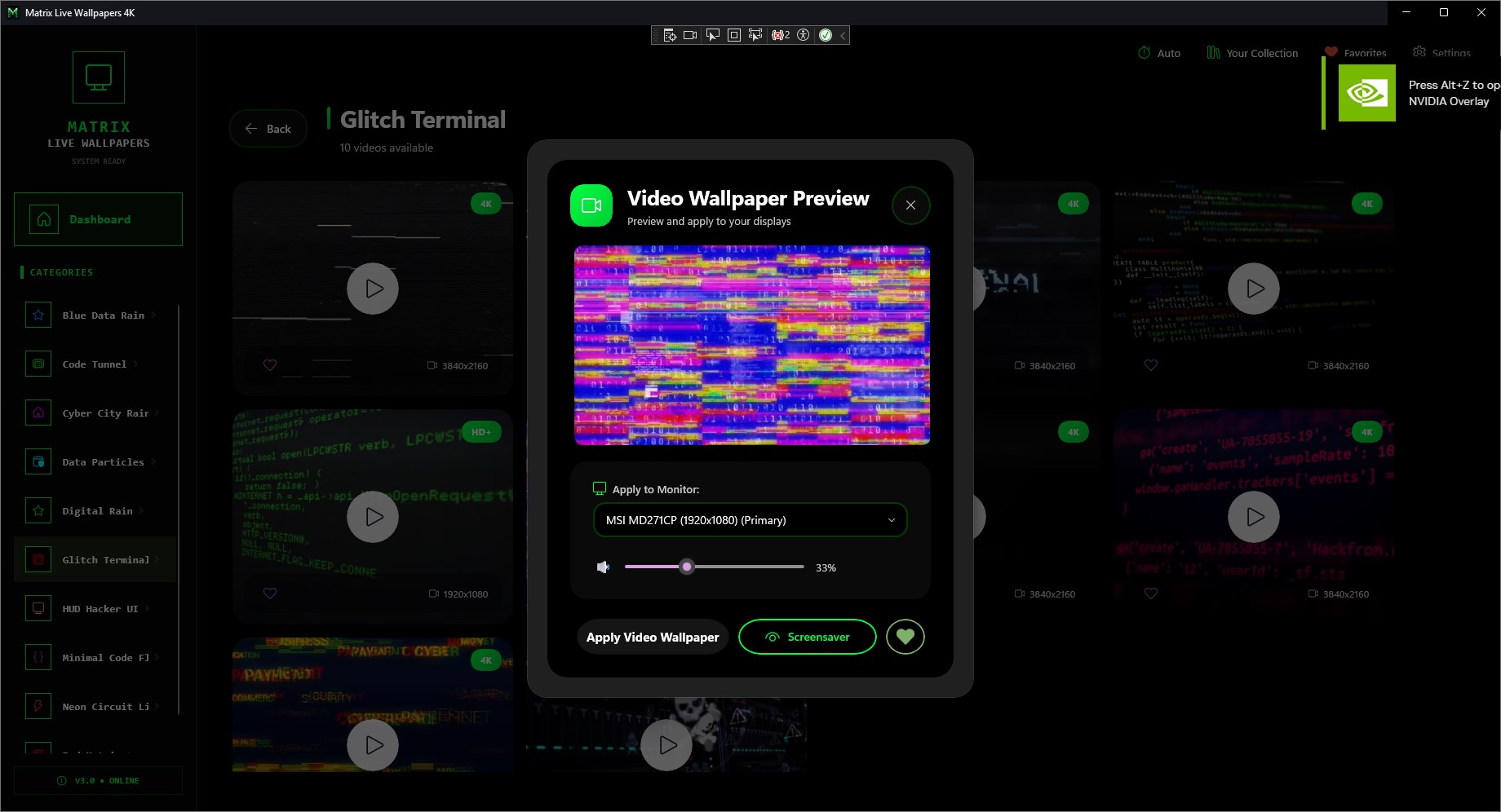Click the 1920x1080 resolution label
The width and height of the screenshot is (1501, 812).
[x=466, y=594]
